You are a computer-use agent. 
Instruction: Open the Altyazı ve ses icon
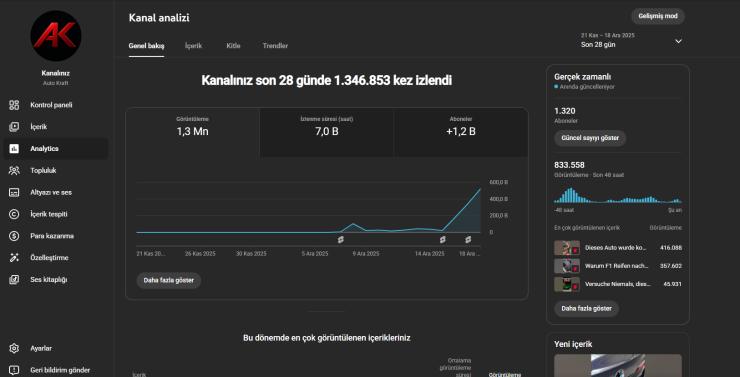pos(14,193)
